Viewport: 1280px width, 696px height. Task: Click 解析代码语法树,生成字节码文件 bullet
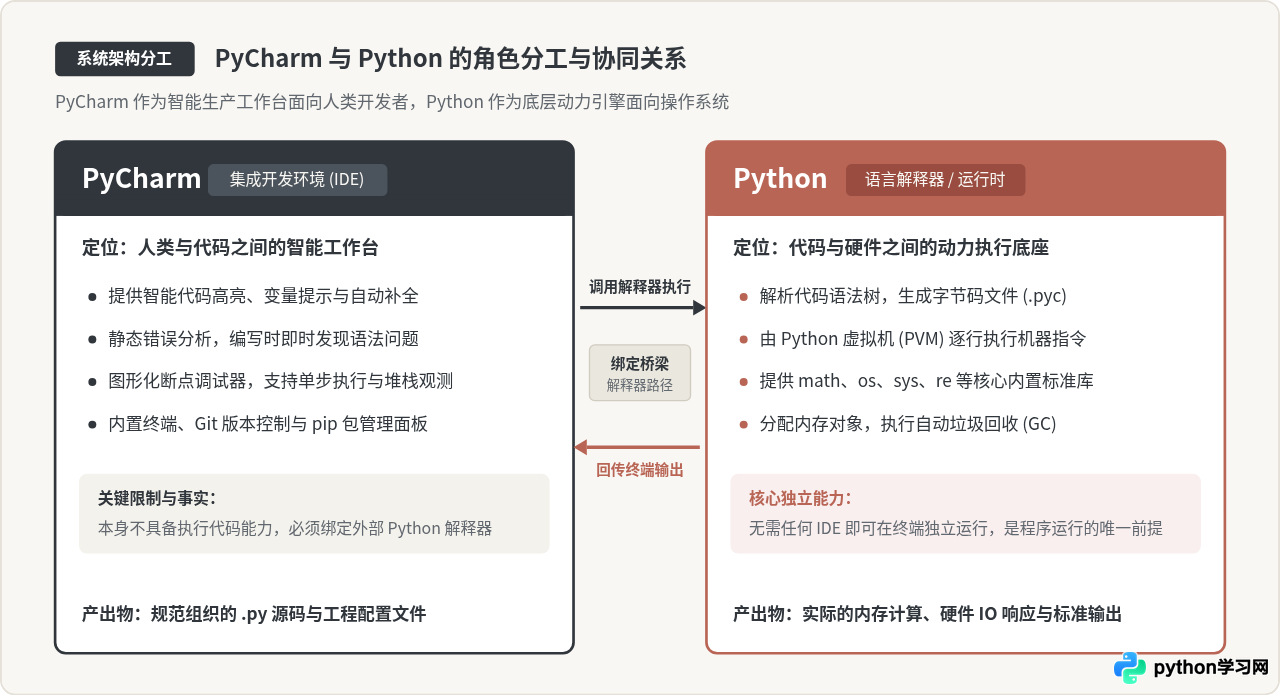coord(913,296)
